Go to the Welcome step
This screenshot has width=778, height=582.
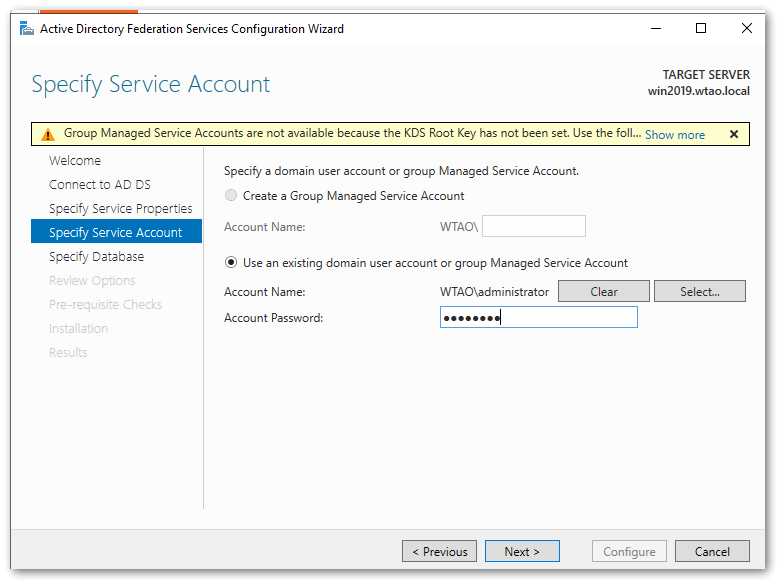[75, 161]
